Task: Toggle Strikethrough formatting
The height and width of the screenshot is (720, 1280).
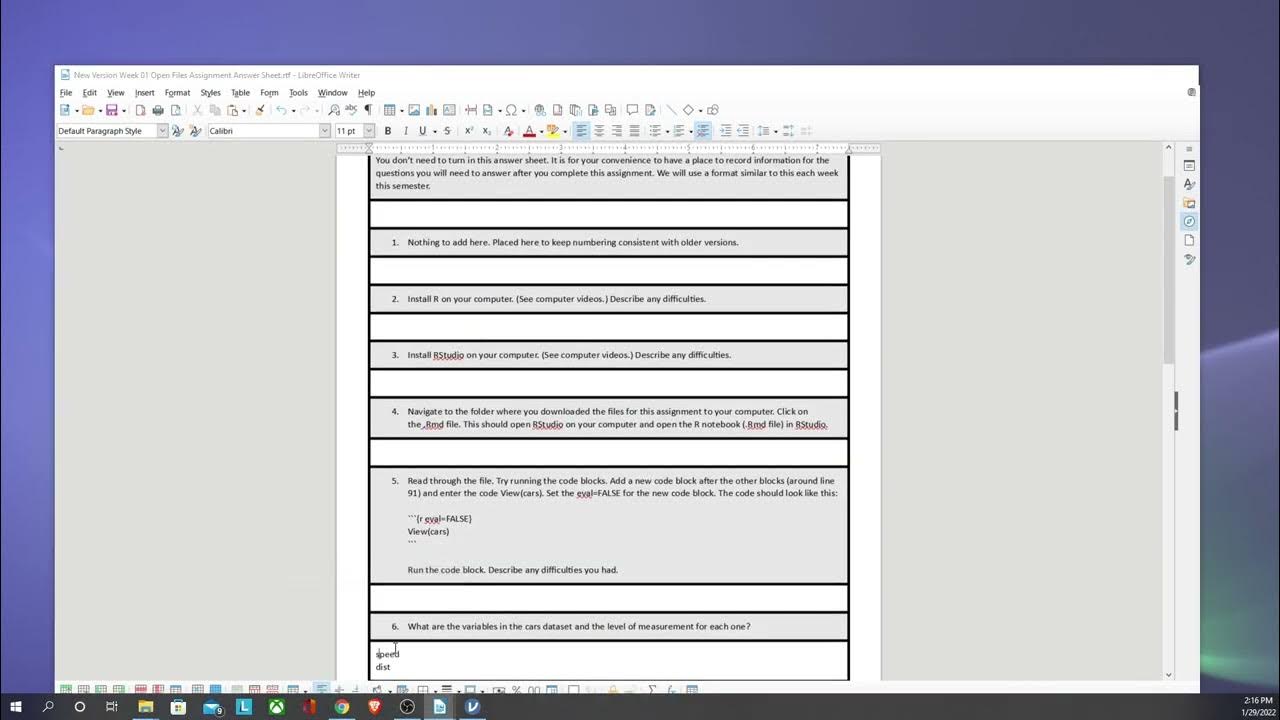Action: [x=447, y=131]
